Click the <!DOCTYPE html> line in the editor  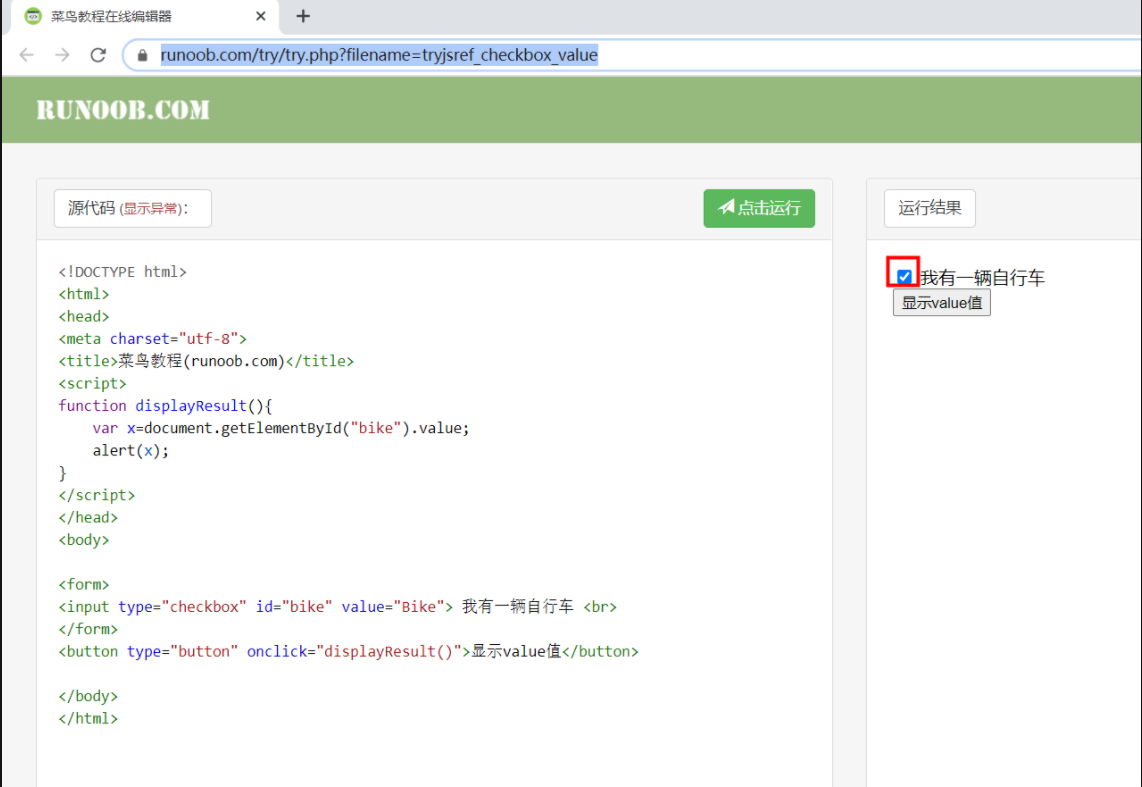click(x=122, y=272)
